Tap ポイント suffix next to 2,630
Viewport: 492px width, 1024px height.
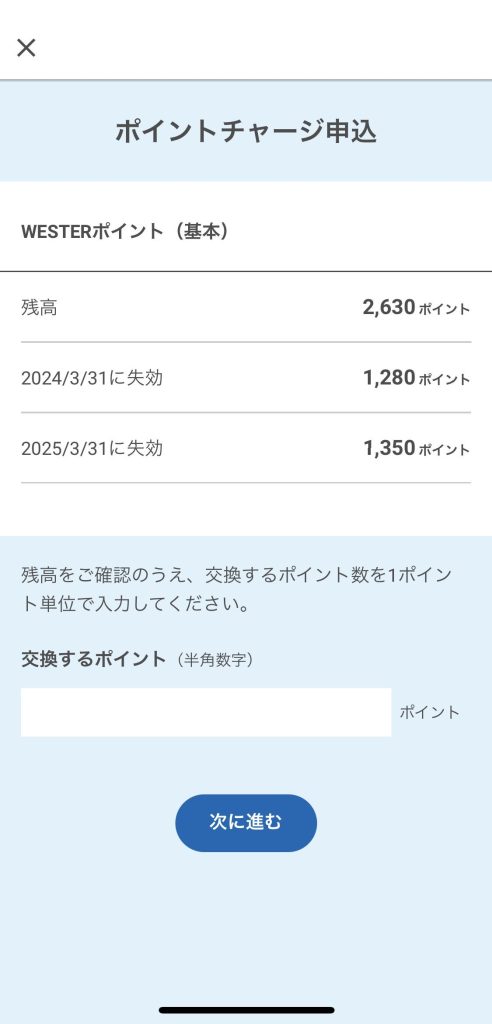pos(444,309)
